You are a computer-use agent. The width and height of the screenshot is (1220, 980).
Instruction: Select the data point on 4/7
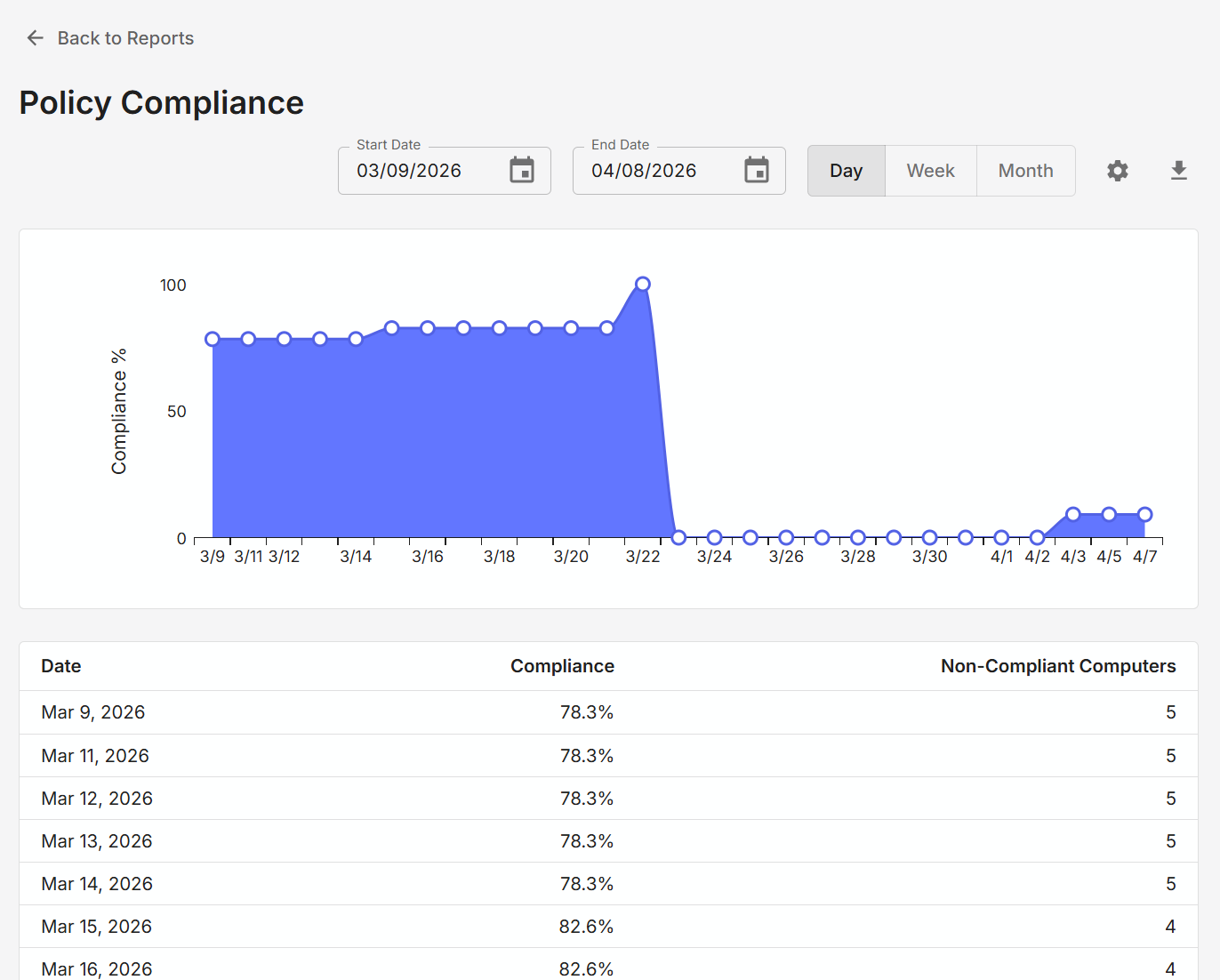coord(1144,513)
